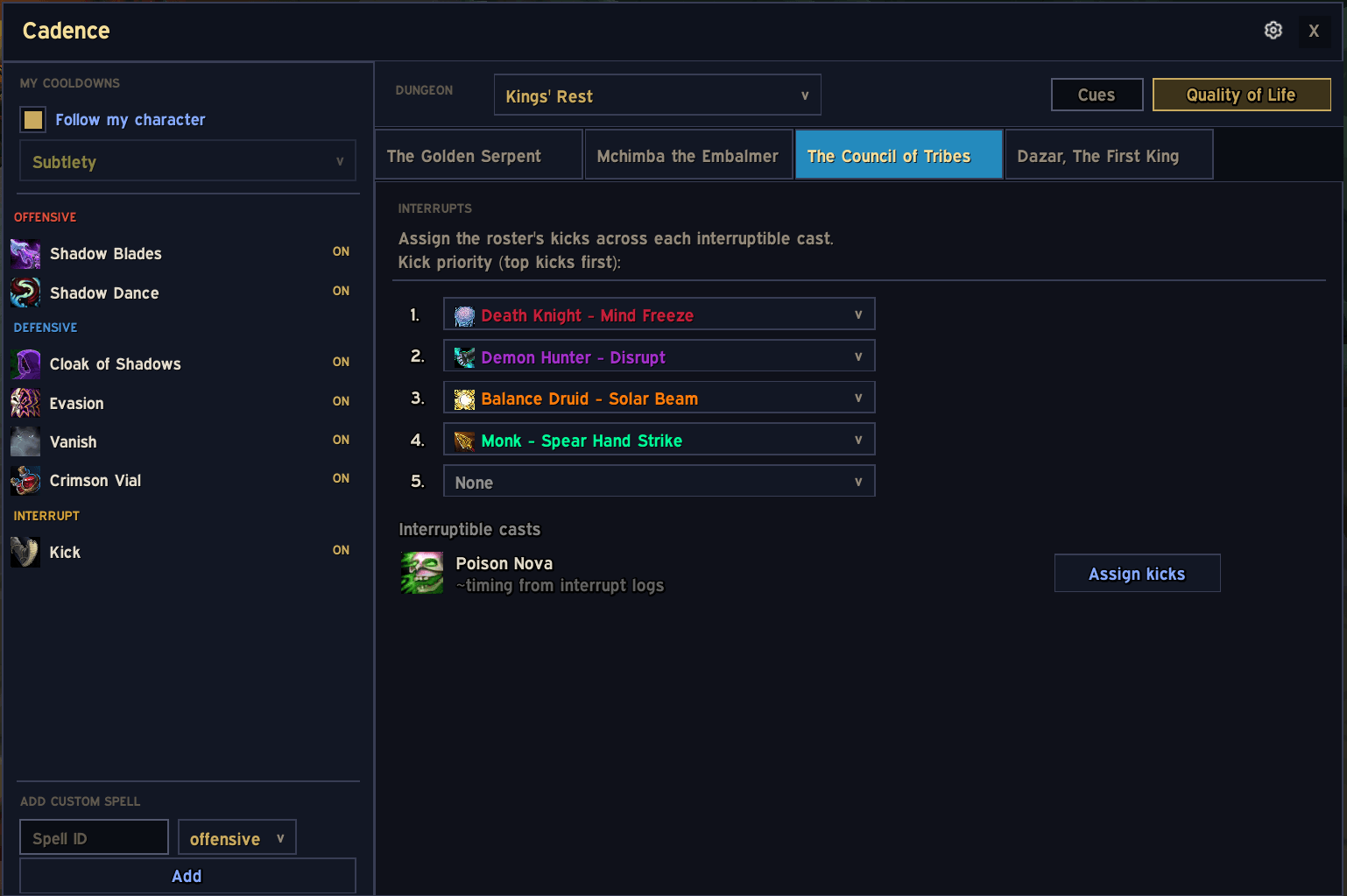
Task: Click the Disrupt icon in slot 2
Action: coord(464,357)
